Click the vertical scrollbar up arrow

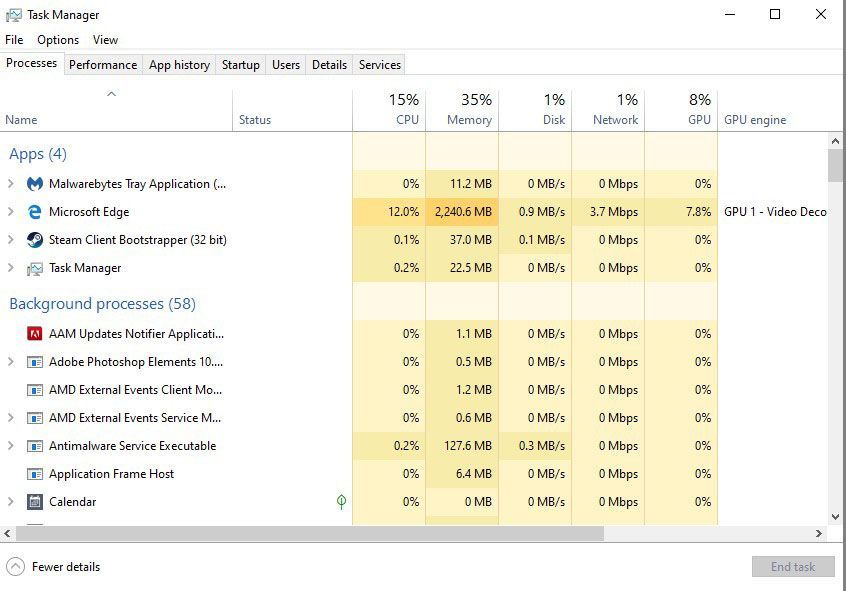click(x=835, y=141)
